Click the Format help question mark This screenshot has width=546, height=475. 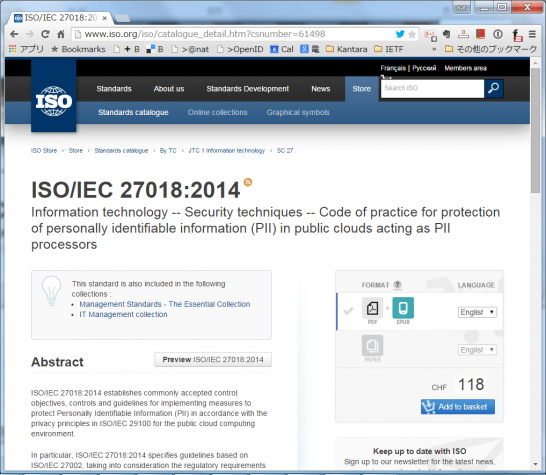point(397,285)
